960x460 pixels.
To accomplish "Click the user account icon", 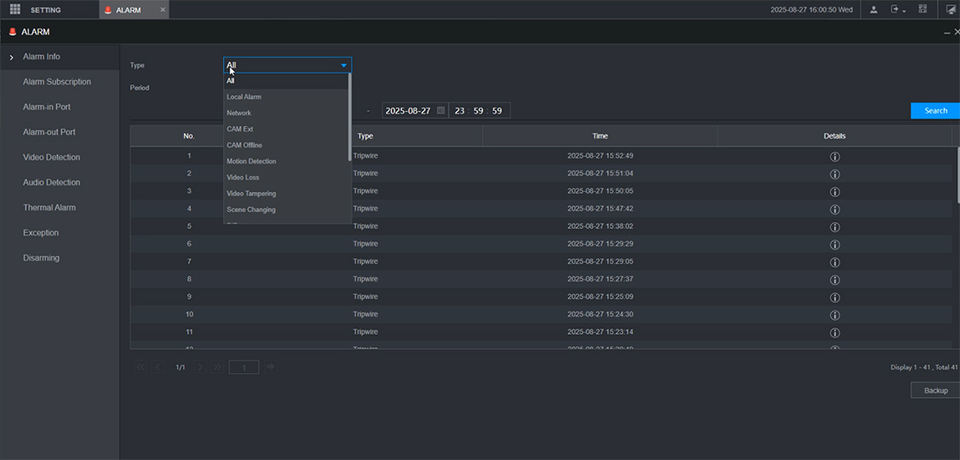I will click(874, 10).
